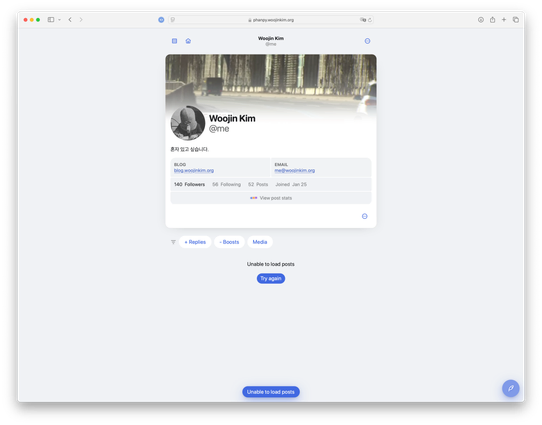Click Woojin Kim's profile avatar

[x=188, y=123]
